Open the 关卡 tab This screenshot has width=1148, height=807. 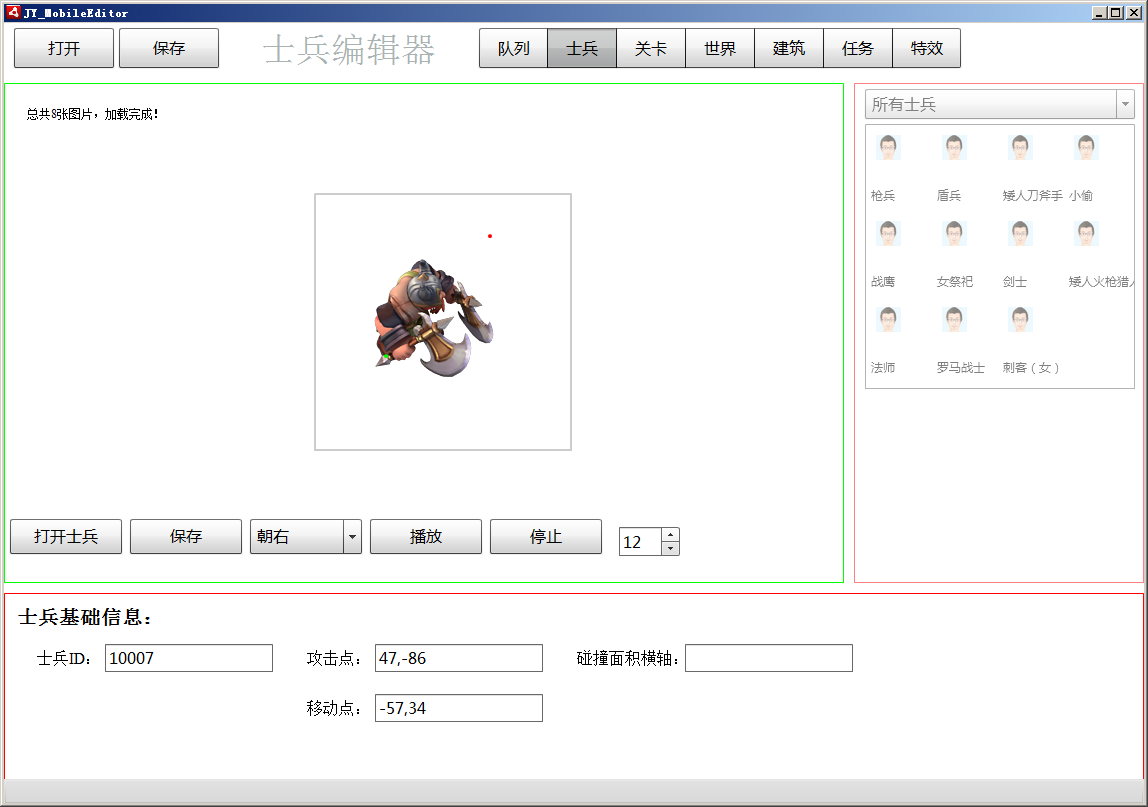coord(651,48)
